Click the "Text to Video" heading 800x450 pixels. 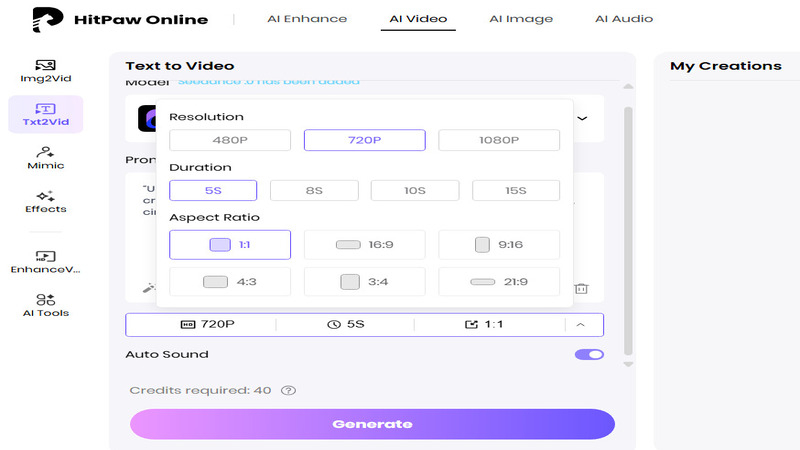(180, 66)
